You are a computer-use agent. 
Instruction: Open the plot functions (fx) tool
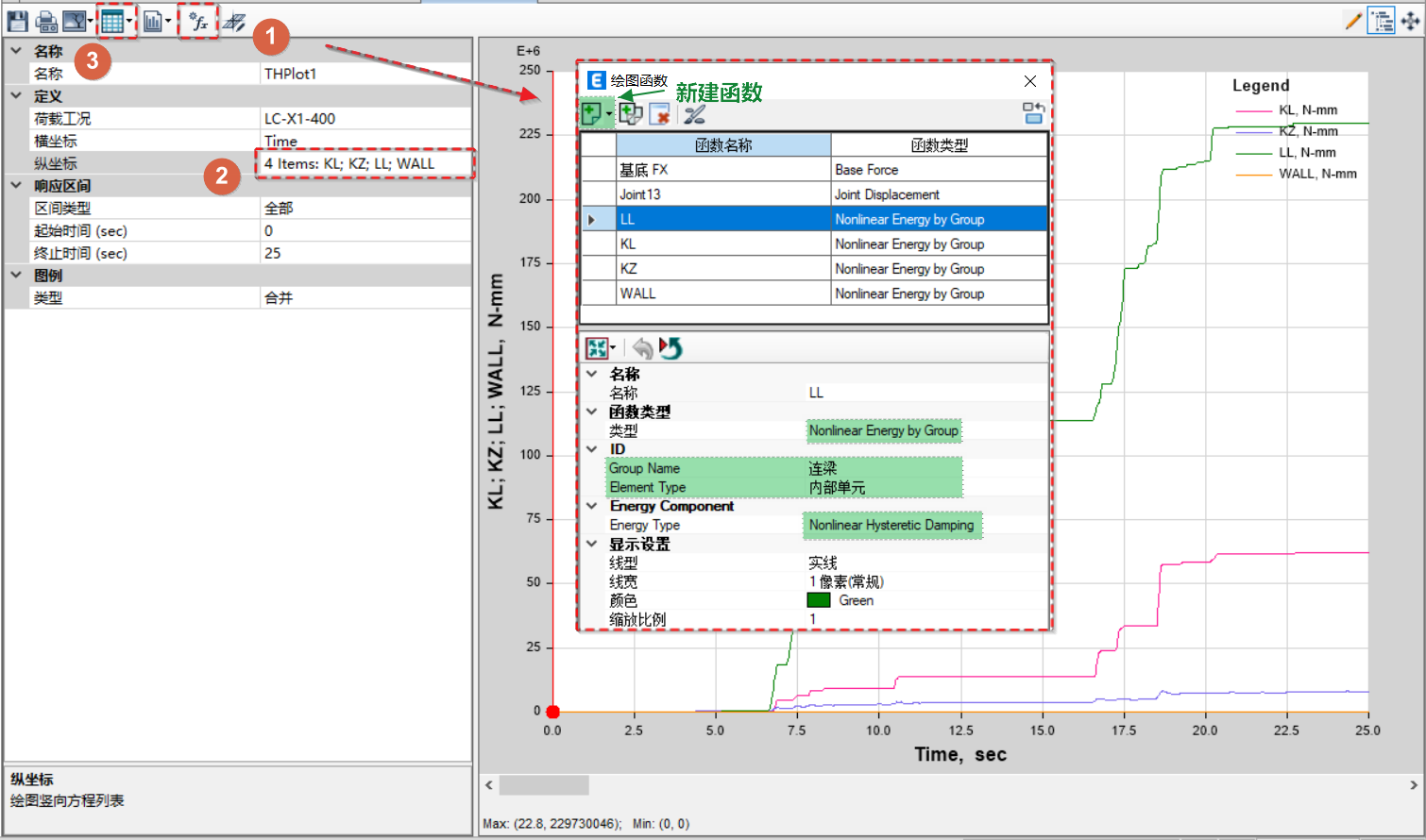pos(198,21)
